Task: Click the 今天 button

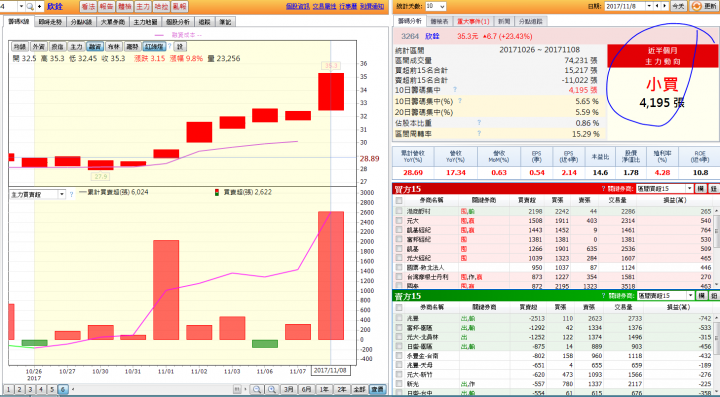Action: pyautogui.click(x=678, y=6)
